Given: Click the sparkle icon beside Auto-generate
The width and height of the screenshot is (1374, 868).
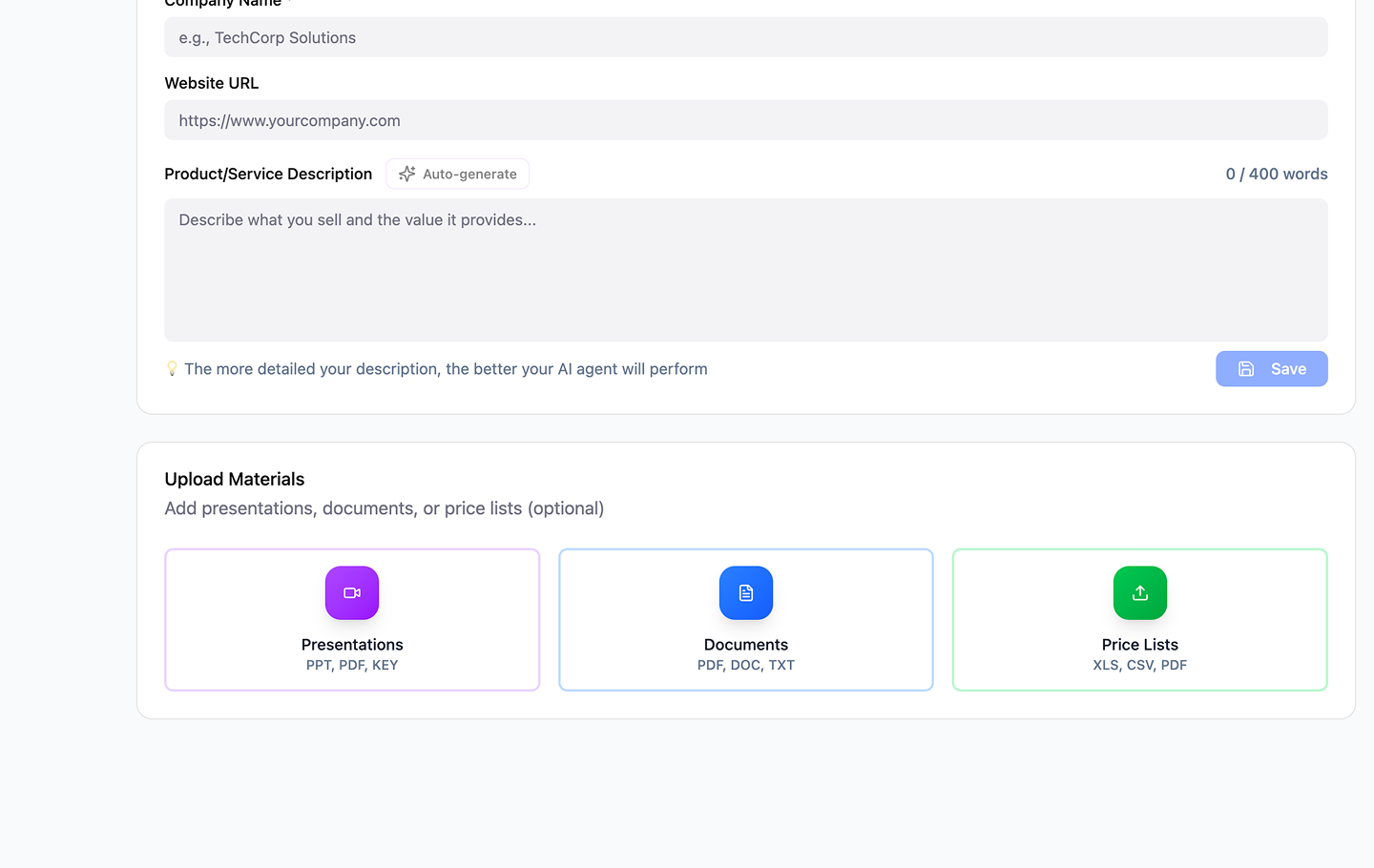Looking at the screenshot, I should pyautogui.click(x=407, y=174).
